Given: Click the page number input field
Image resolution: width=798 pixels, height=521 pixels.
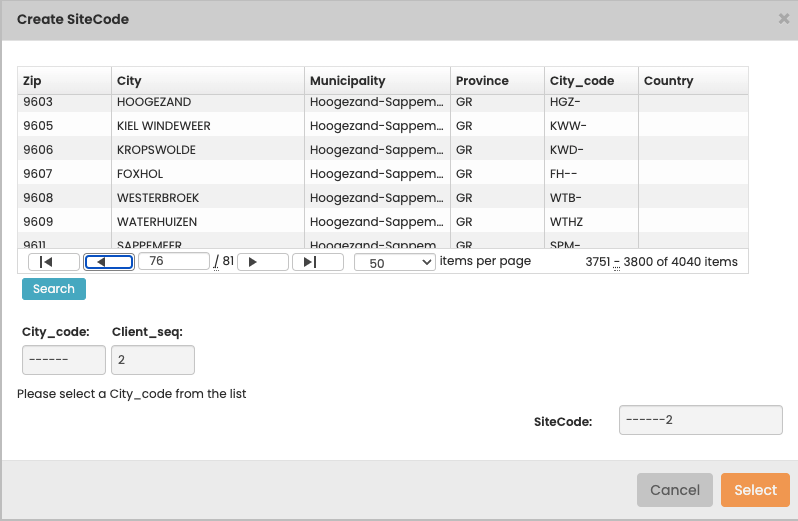Looking at the screenshot, I should tap(173, 261).
